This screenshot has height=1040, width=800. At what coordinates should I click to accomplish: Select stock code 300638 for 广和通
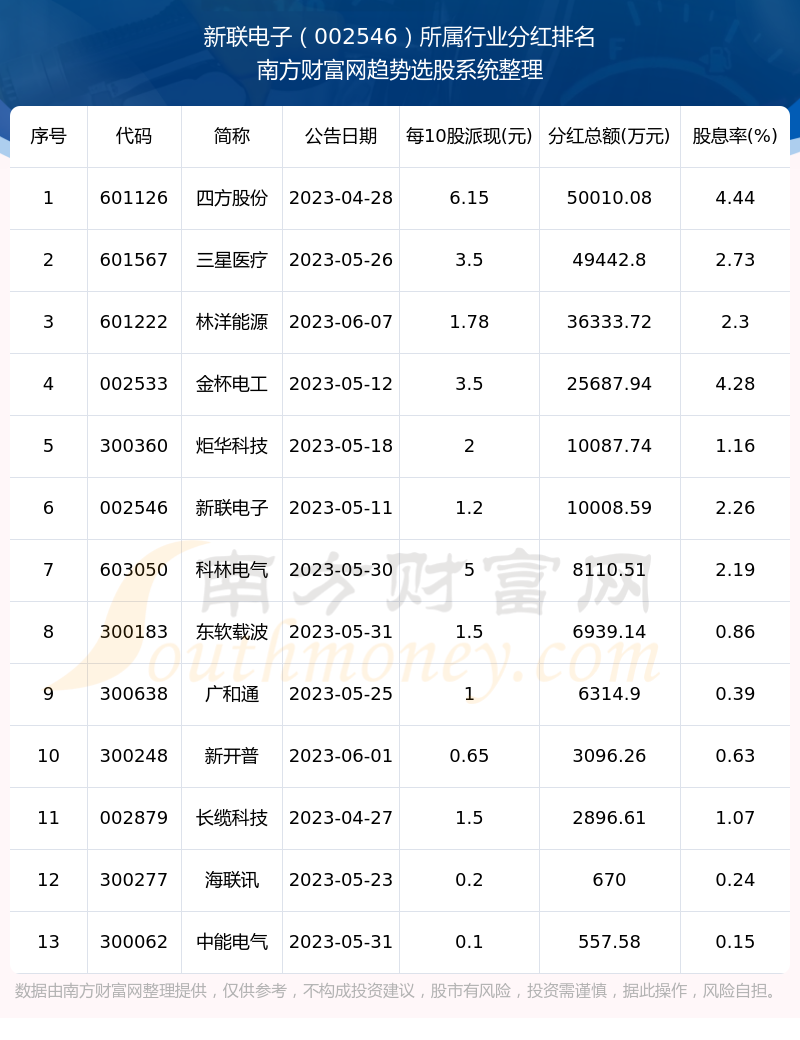[x=134, y=694]
